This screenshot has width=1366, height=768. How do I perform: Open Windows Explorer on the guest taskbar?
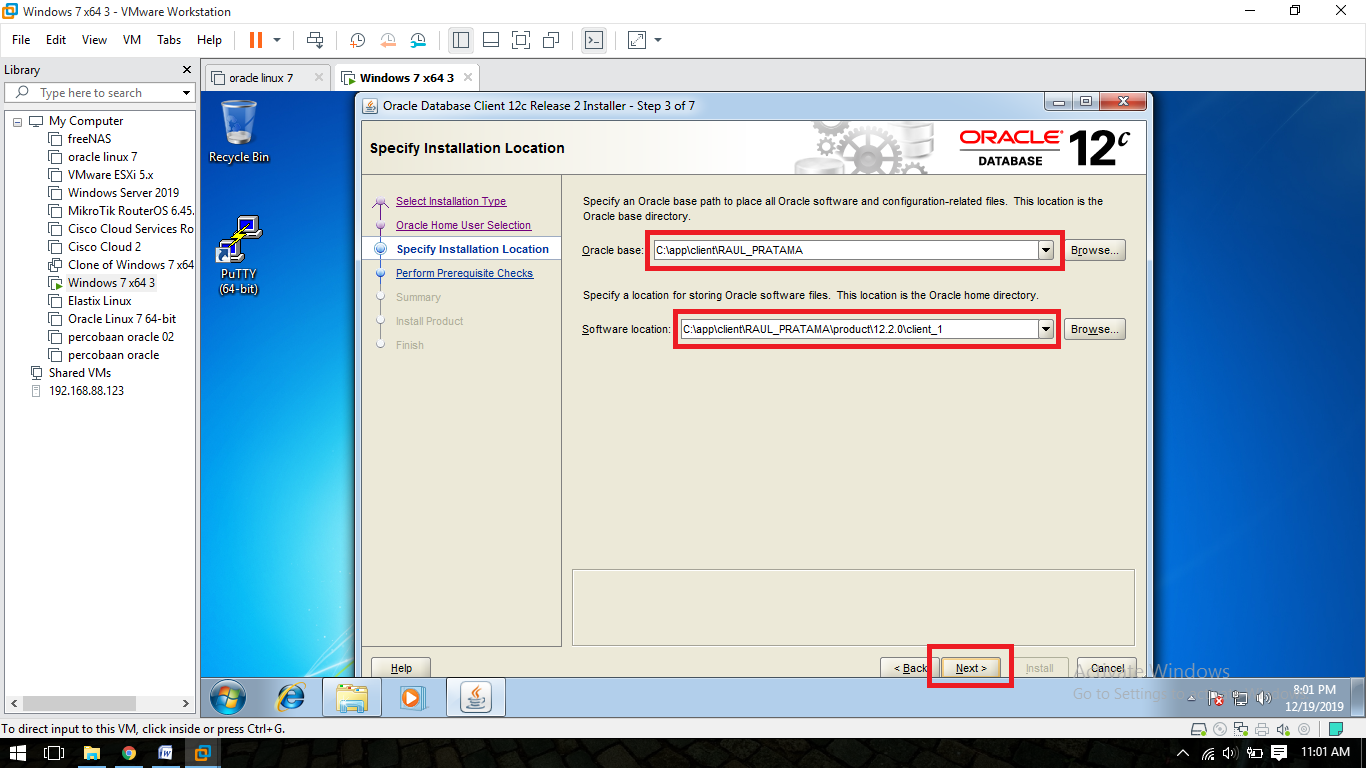[351, 697]
